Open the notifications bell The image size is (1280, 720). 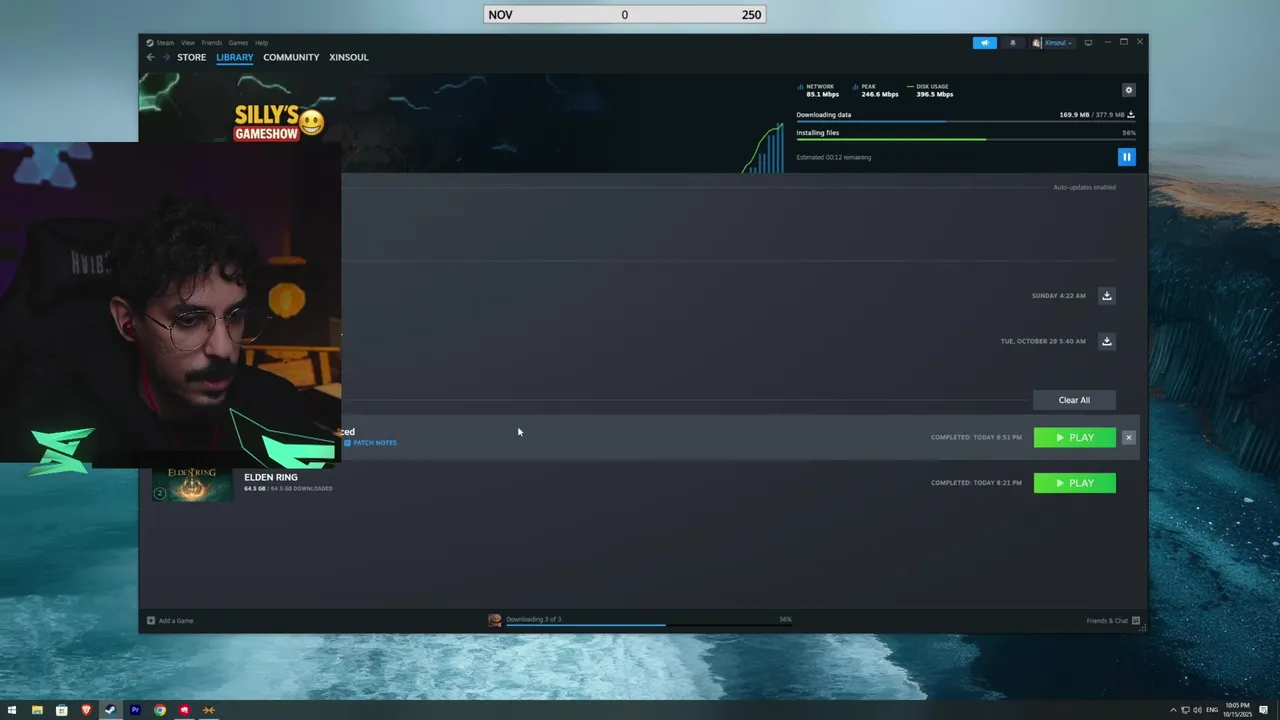pos(1013,43)
